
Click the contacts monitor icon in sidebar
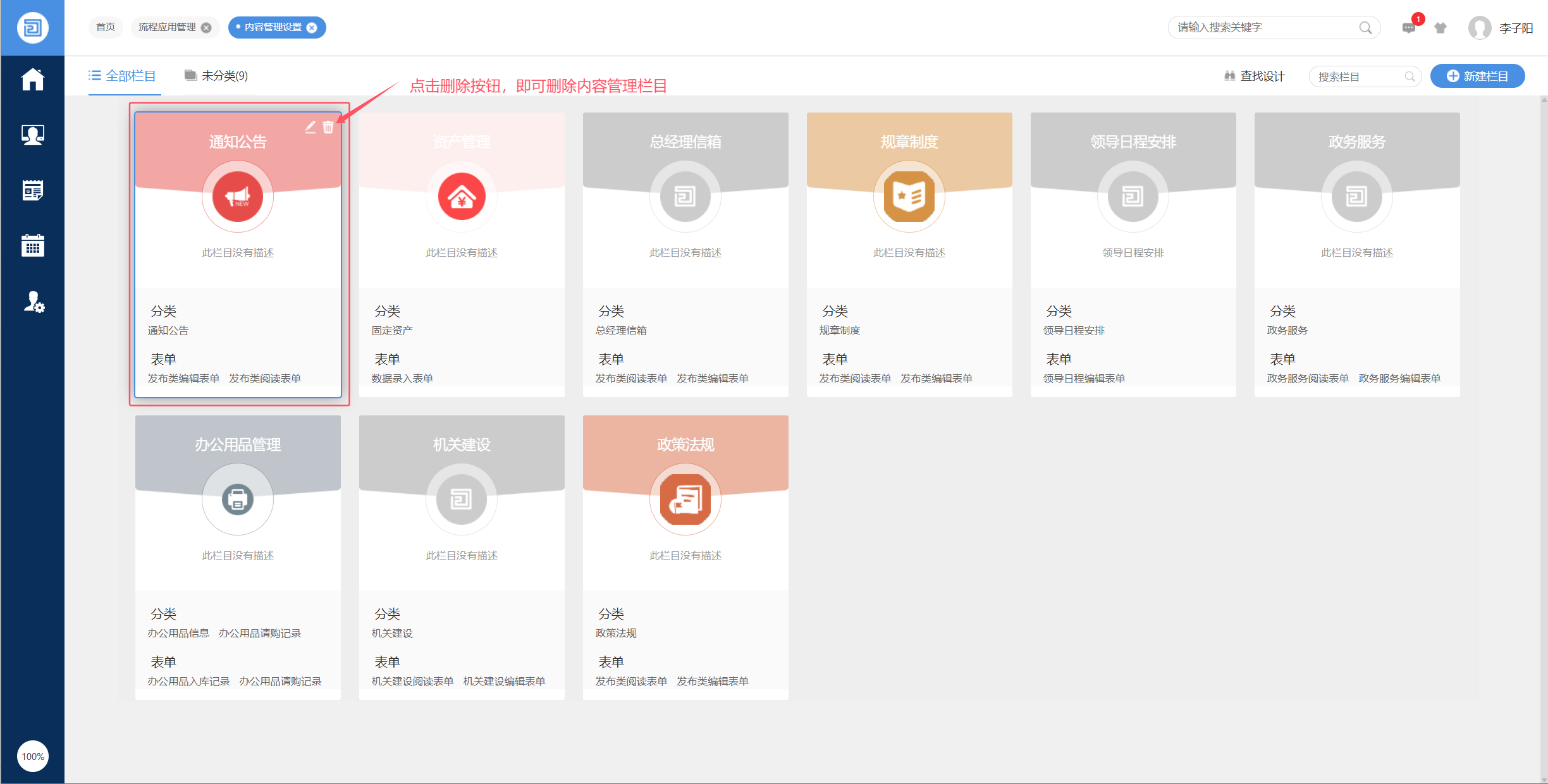[32, 135]
